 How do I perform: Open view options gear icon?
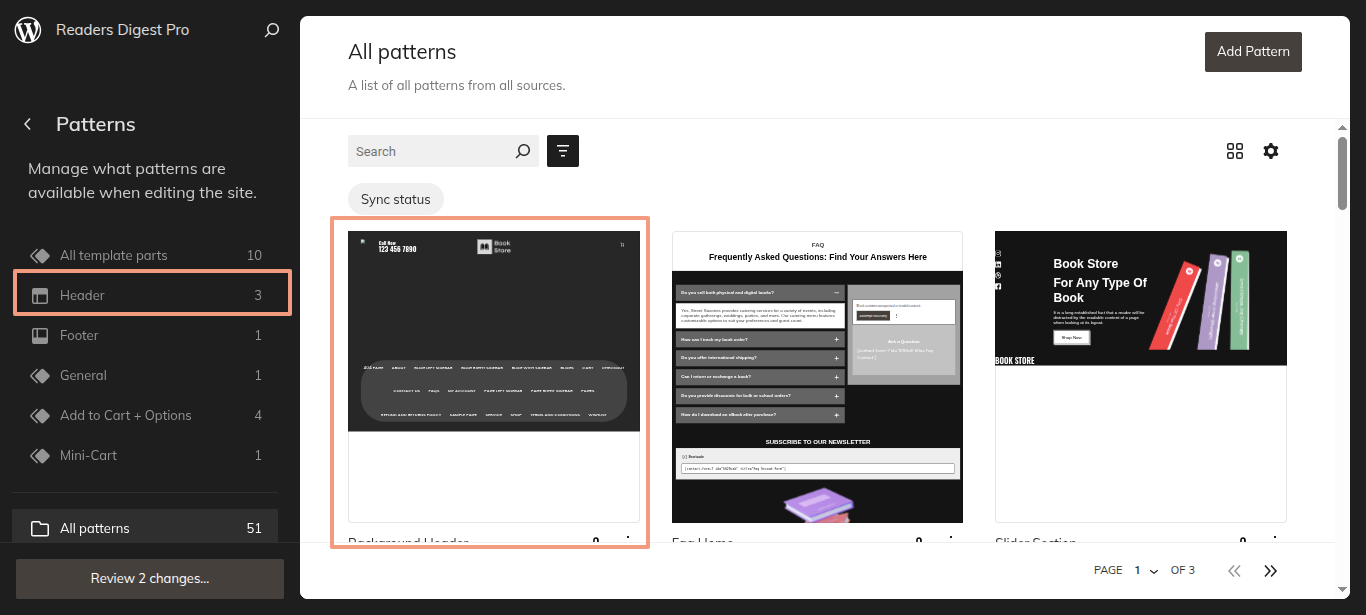(1271, 151)
